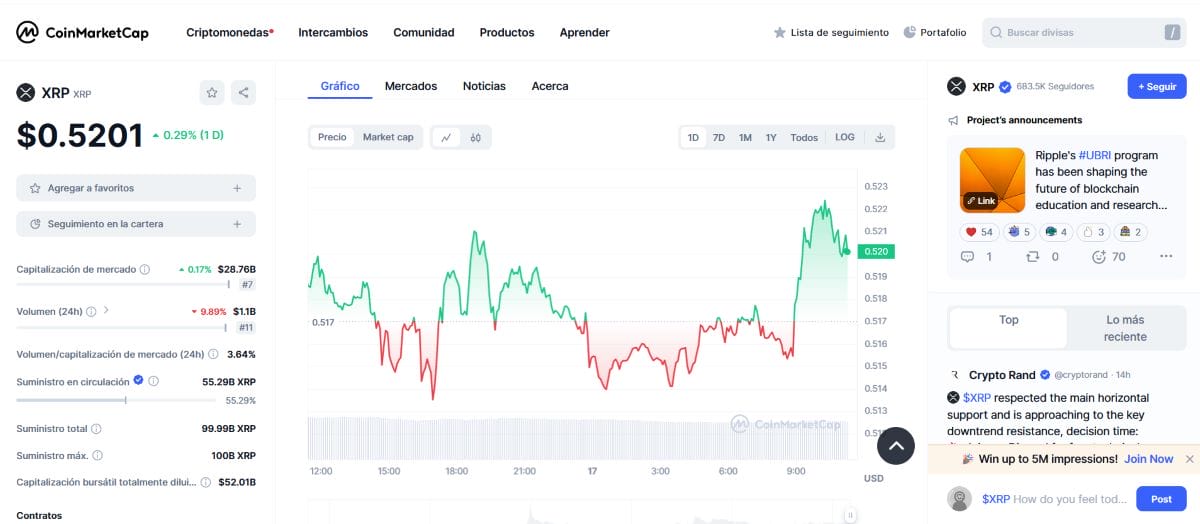Switch to line chart icon
Viewport: 1200px width, 524px height.
click(446, 137)
